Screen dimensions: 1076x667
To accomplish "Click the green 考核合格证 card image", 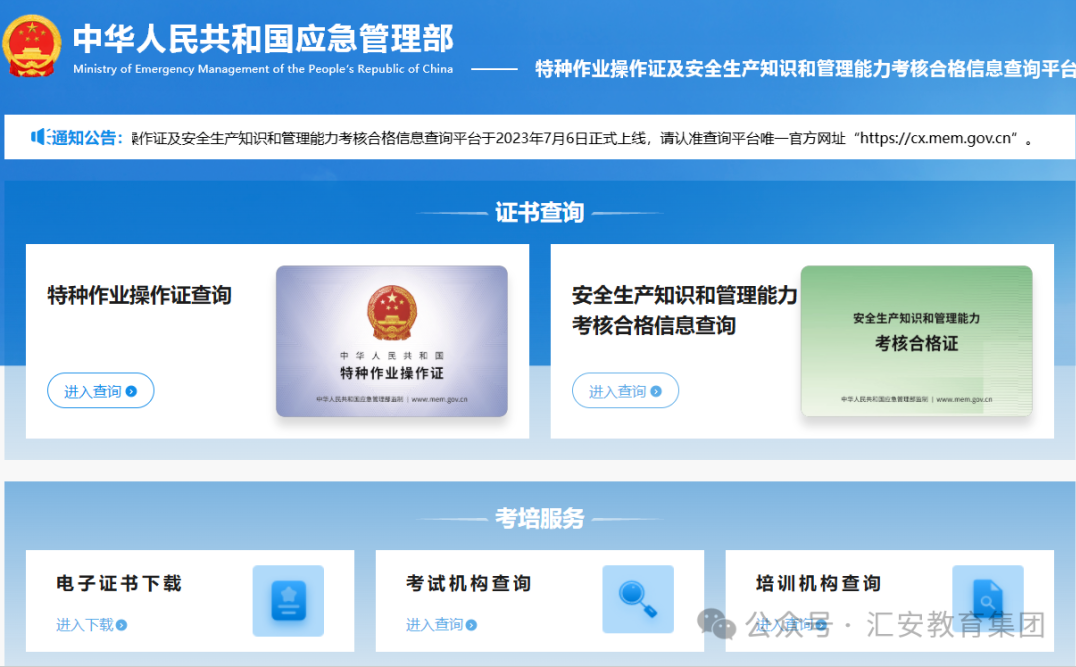I will 916,341.
